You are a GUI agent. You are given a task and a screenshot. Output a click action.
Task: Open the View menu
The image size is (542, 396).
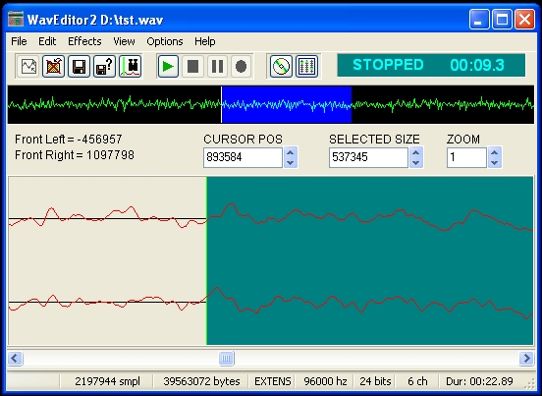click(x=124, y=41)
